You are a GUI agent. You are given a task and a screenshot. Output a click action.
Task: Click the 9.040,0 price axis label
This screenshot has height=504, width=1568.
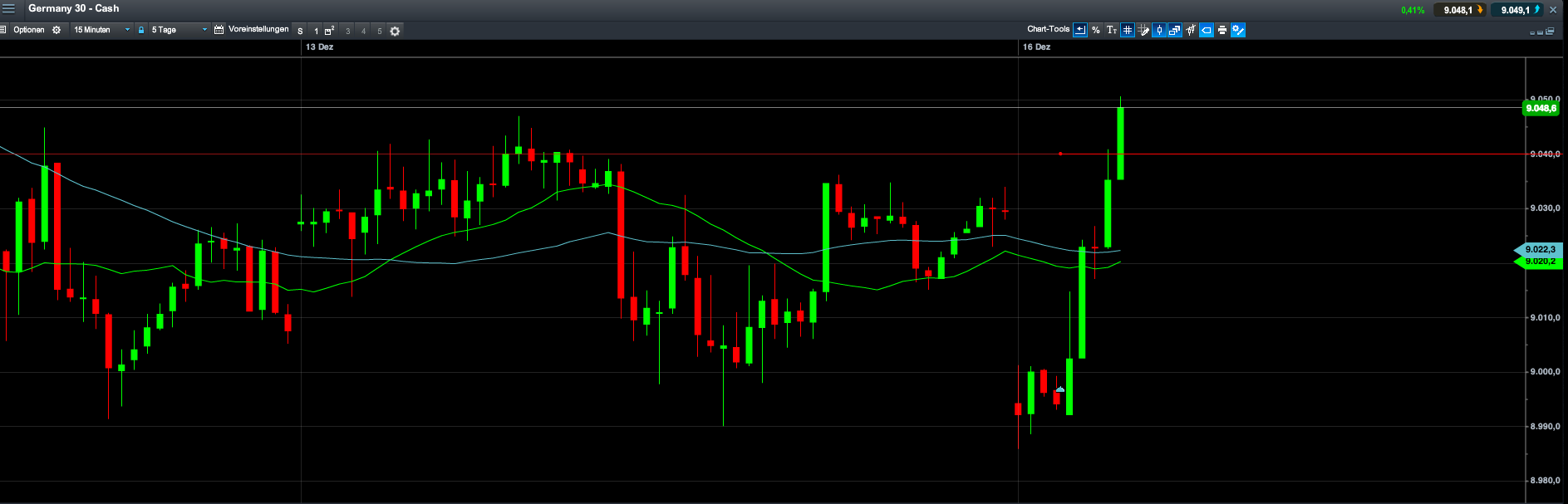[x=1545, y=154]
